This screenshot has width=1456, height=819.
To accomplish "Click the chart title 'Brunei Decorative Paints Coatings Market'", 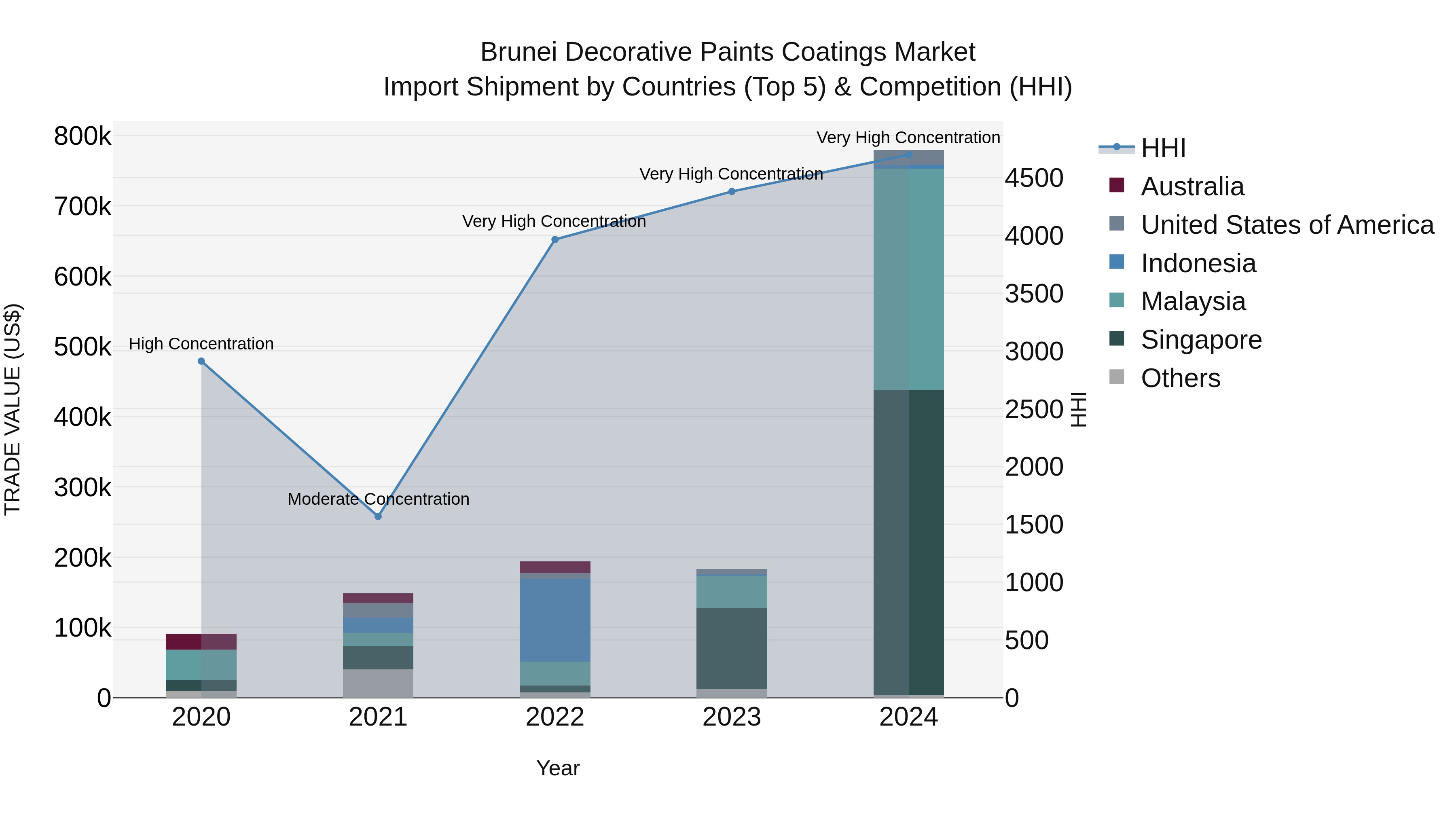I will 728,52.
